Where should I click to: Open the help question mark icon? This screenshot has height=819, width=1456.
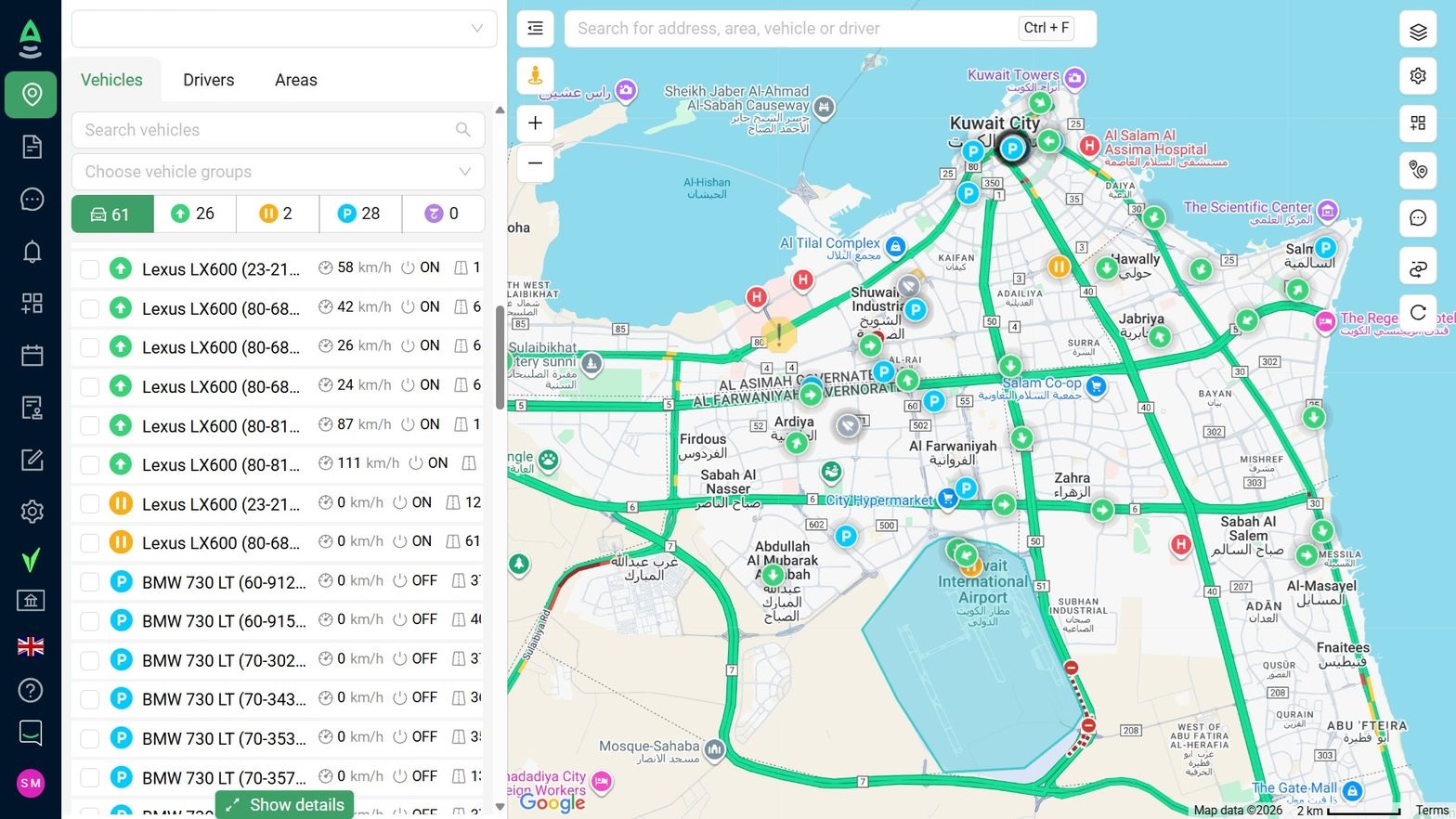coord(32,690)
